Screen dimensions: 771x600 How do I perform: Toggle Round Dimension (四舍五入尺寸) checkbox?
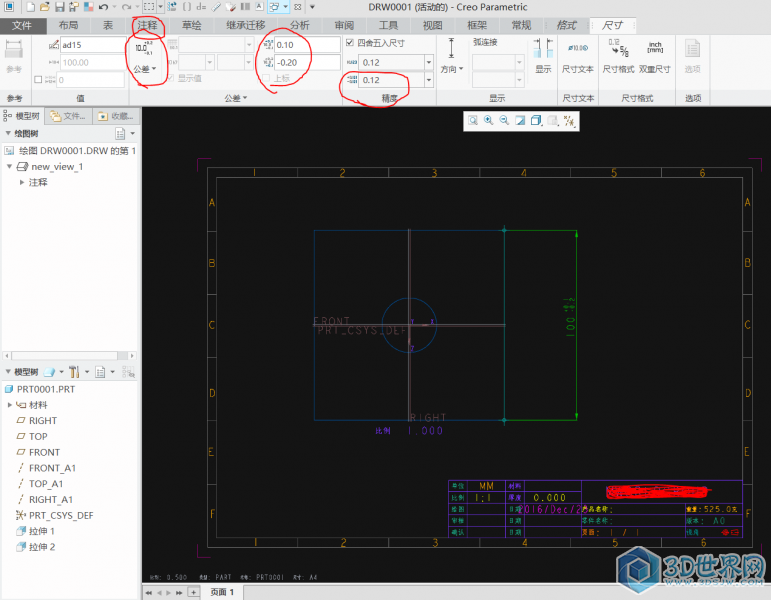(350, 42)
